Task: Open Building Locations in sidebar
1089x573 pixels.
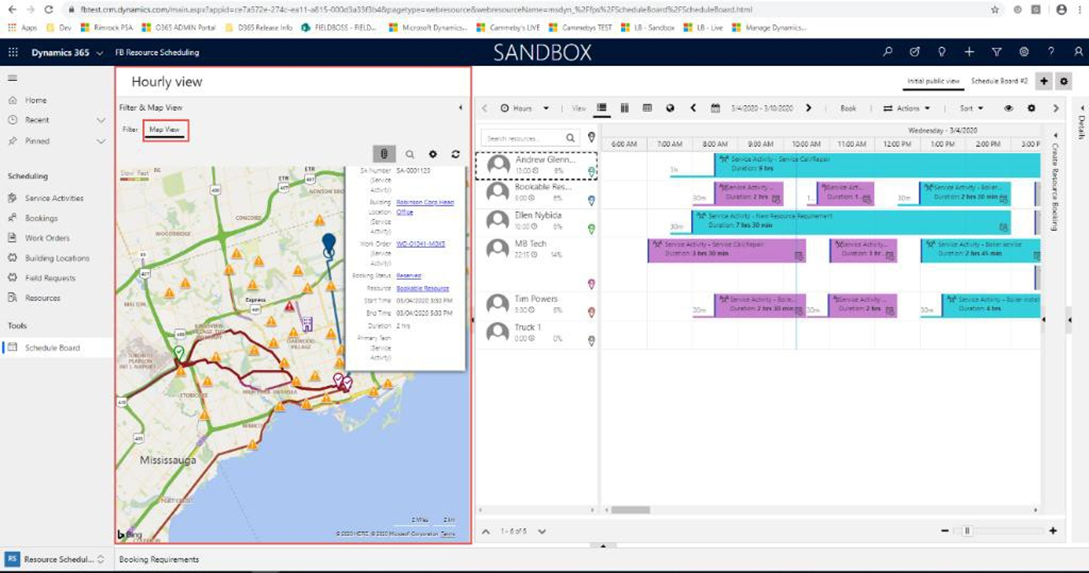Action: pyautogui.click(x=57, y=258)
